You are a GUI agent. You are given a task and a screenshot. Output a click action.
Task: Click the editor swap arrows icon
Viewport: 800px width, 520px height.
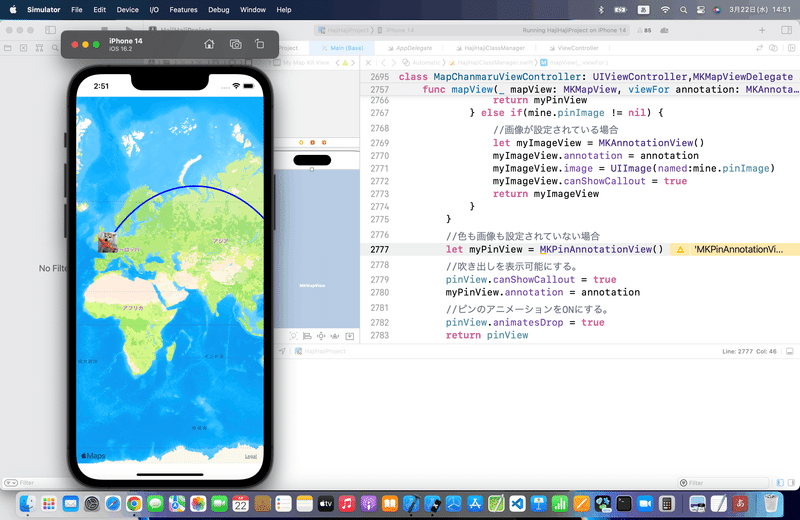(759, 48)
